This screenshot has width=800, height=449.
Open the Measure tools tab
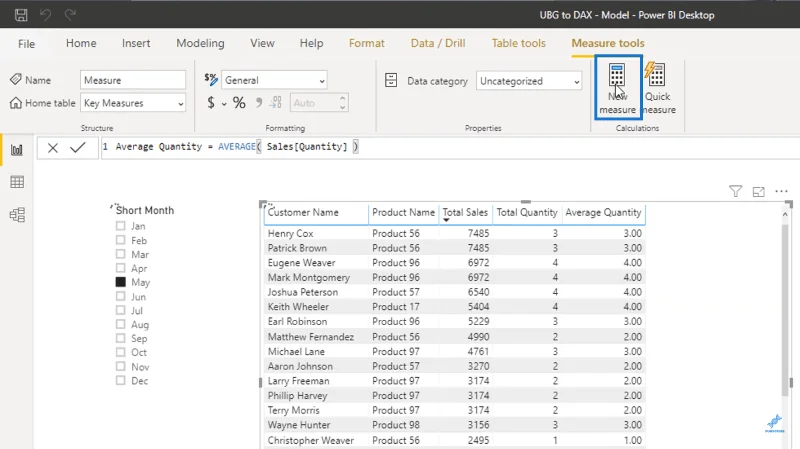click(x=608, y=43)
